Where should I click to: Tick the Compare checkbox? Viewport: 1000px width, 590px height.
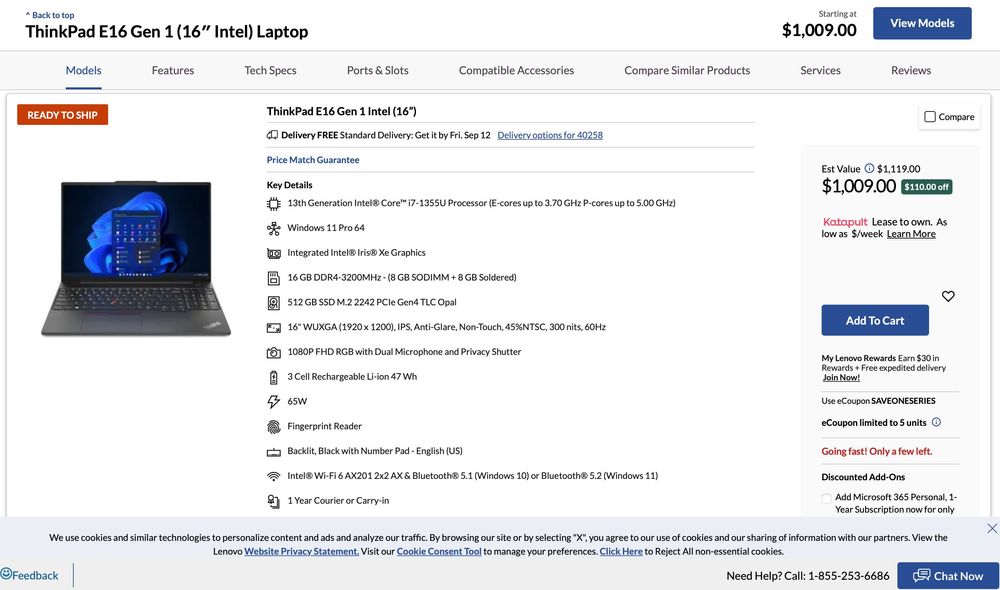(x=930, y=117)
